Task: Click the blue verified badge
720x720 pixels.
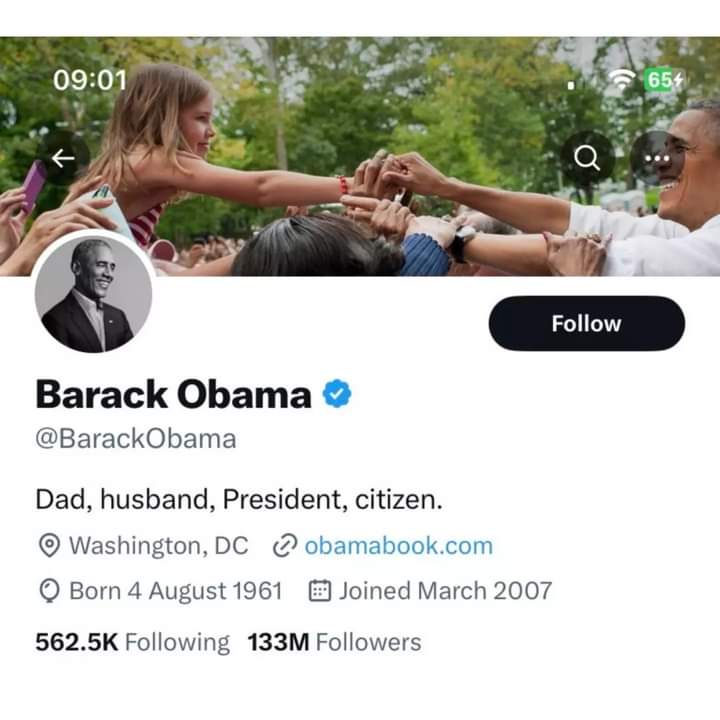Action: [337, 395]
